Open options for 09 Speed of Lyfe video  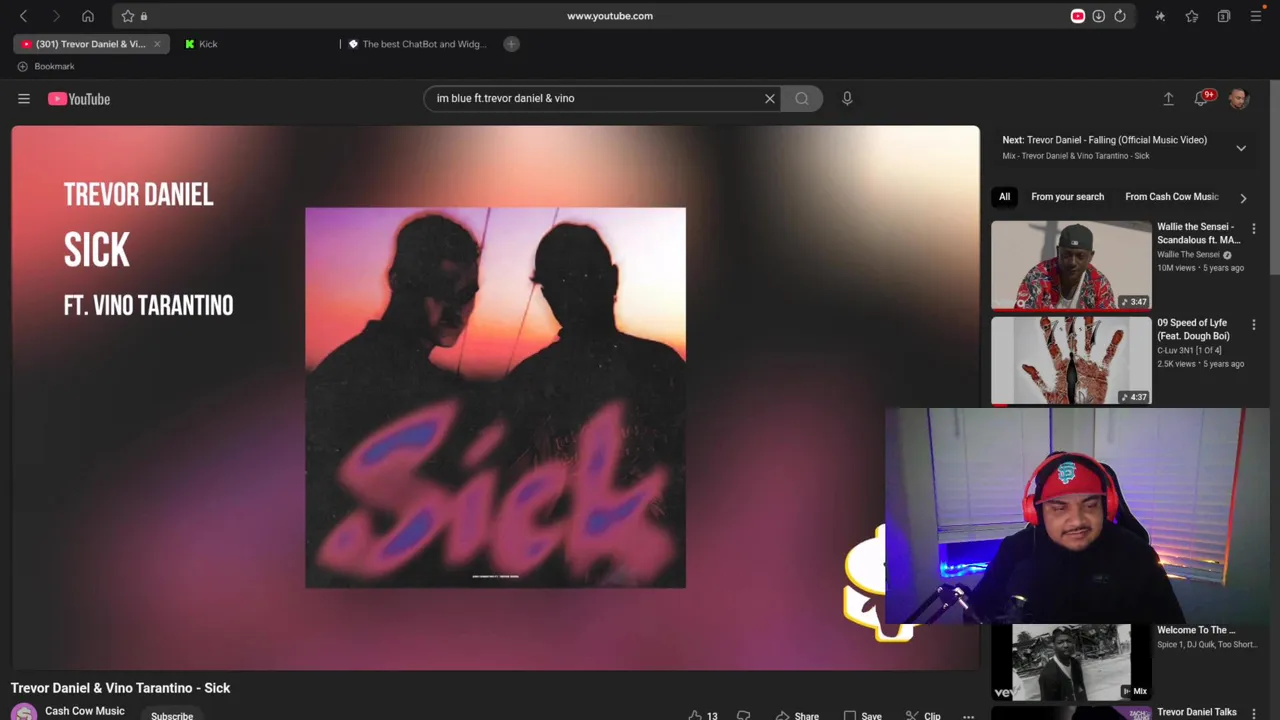pyautogui.click(x=1254, y=325)
